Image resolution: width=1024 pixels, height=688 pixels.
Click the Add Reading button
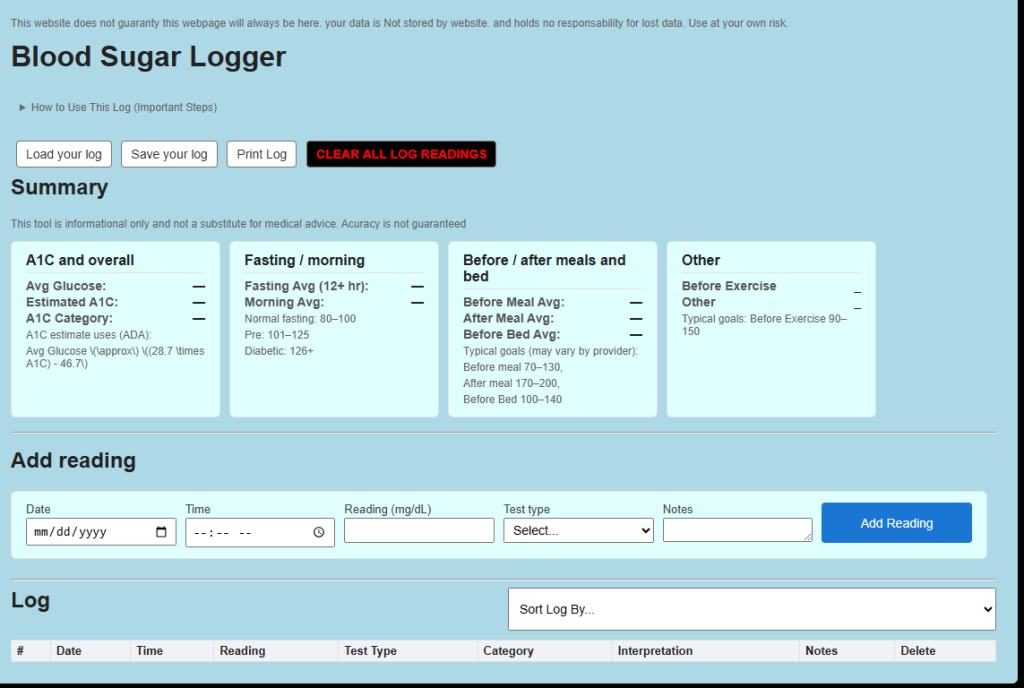(897, 523)
